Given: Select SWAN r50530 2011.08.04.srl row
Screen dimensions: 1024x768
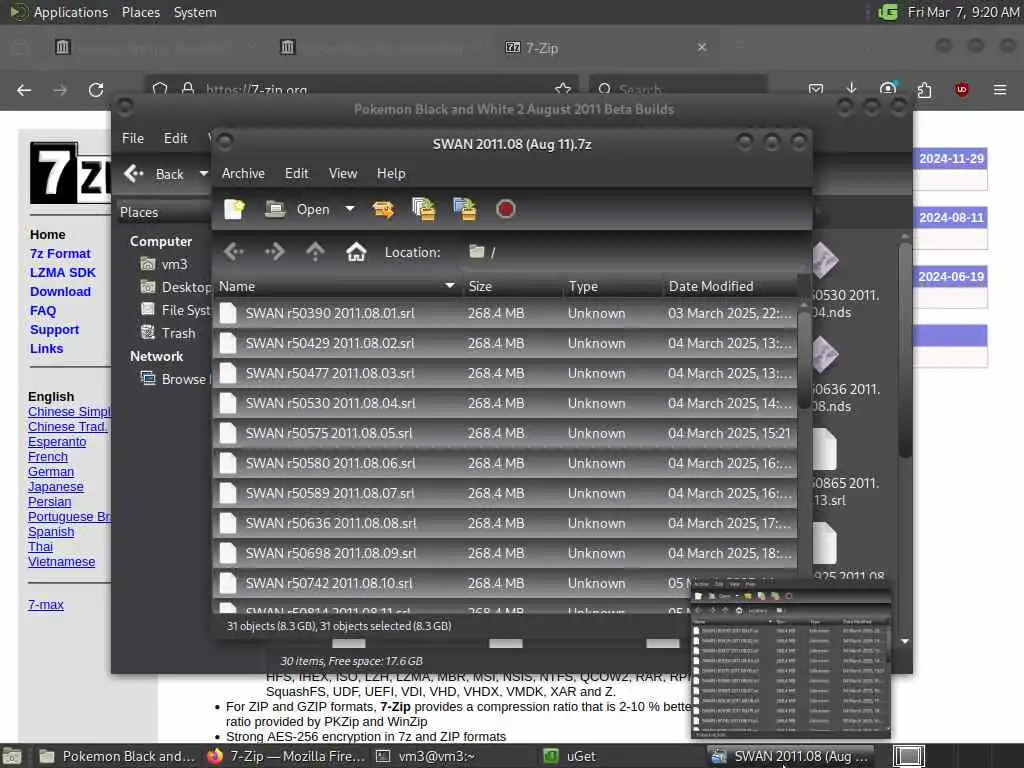Looking at the screenshot, I should pos(505,404).
